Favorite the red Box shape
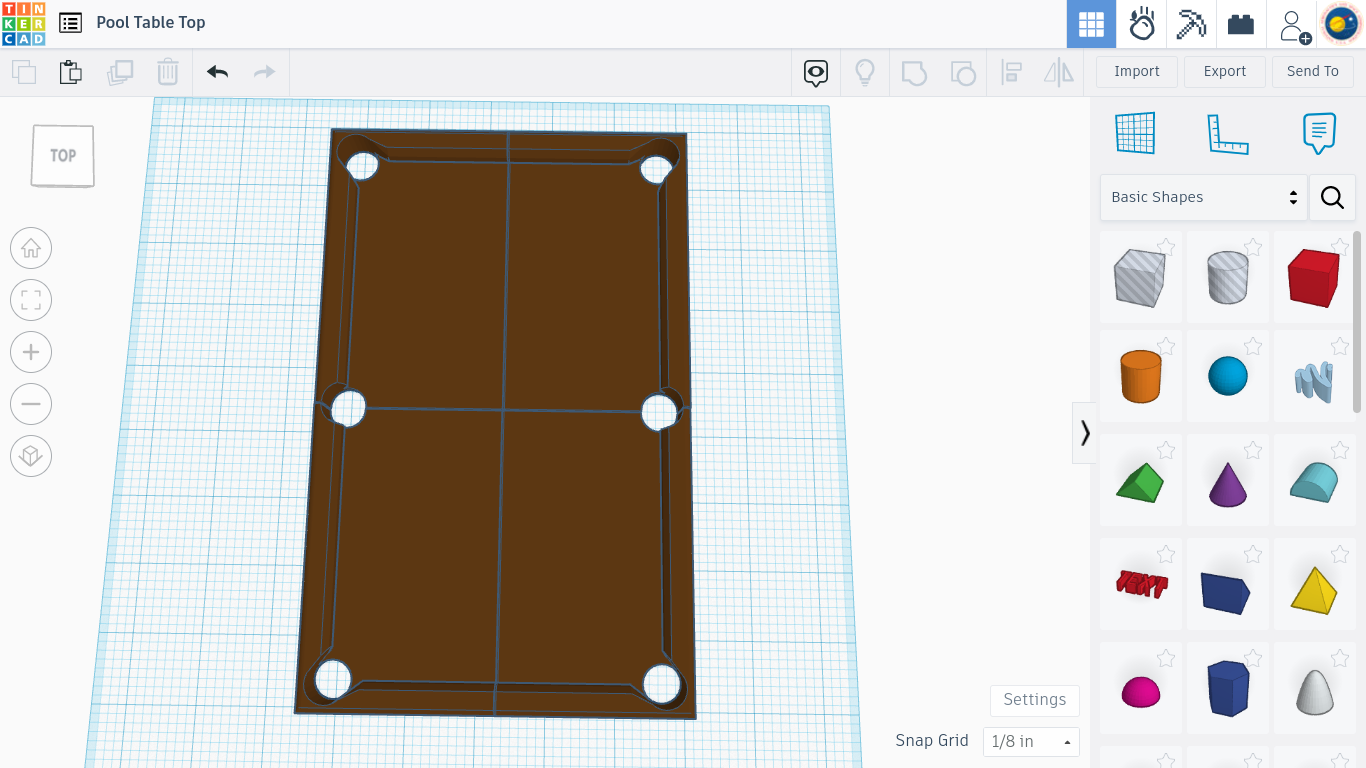This screenshot has height=768, width=1366. click(1341, 246)
